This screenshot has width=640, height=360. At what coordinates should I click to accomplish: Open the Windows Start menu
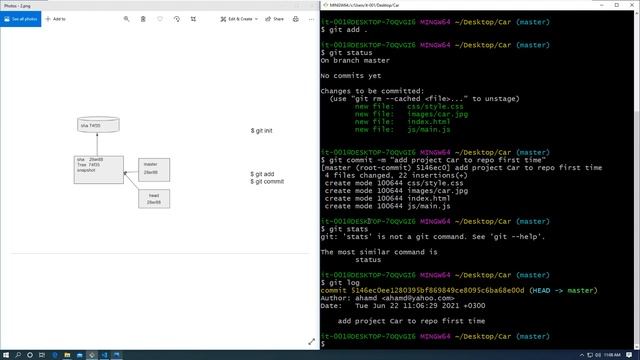coord(6,355)
